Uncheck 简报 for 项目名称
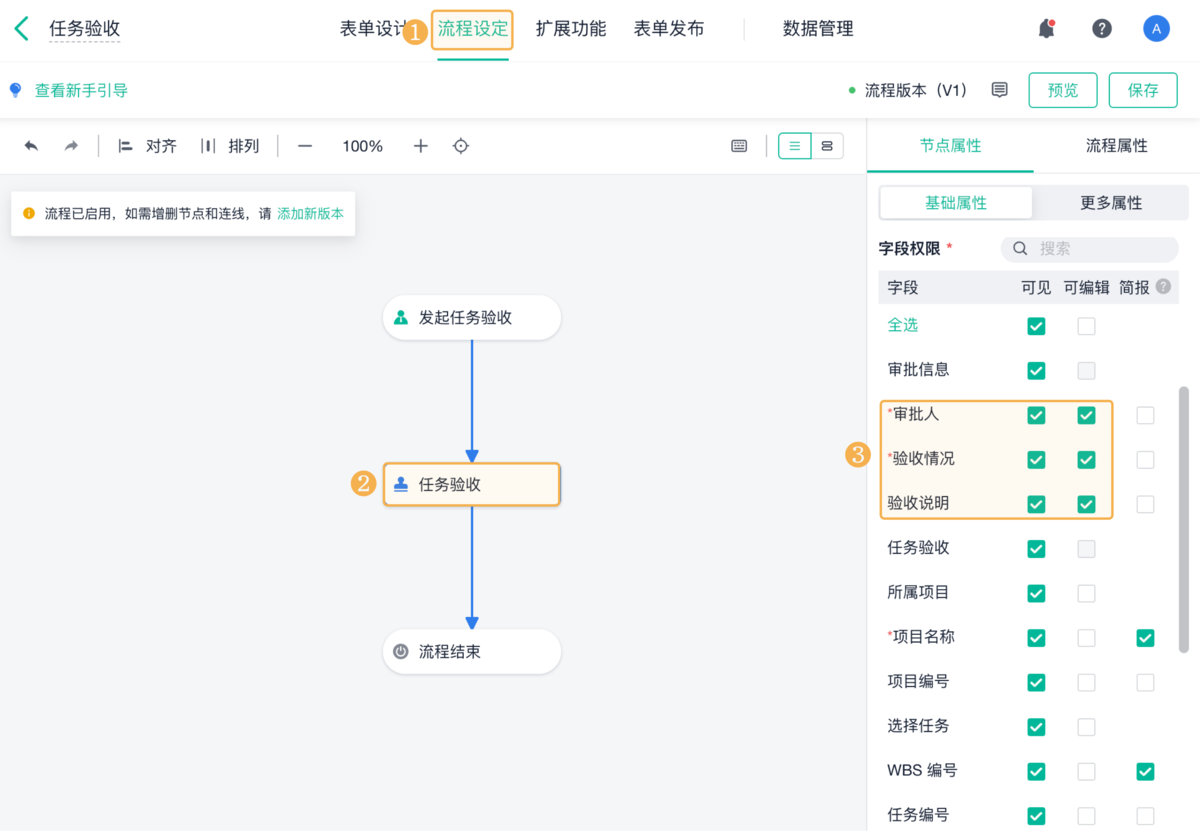 point(1145,637)
